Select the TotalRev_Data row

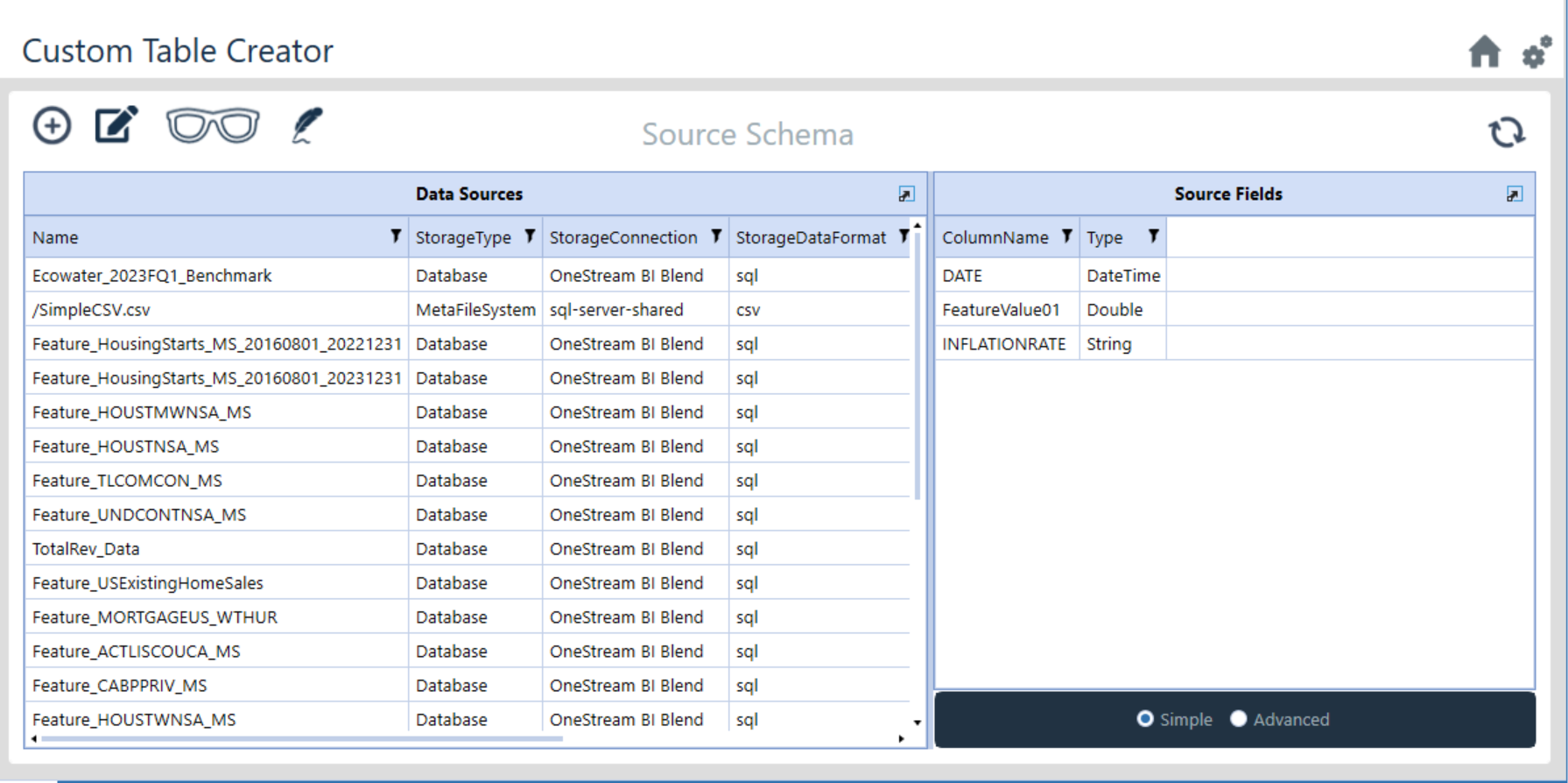tap(468, 548)
